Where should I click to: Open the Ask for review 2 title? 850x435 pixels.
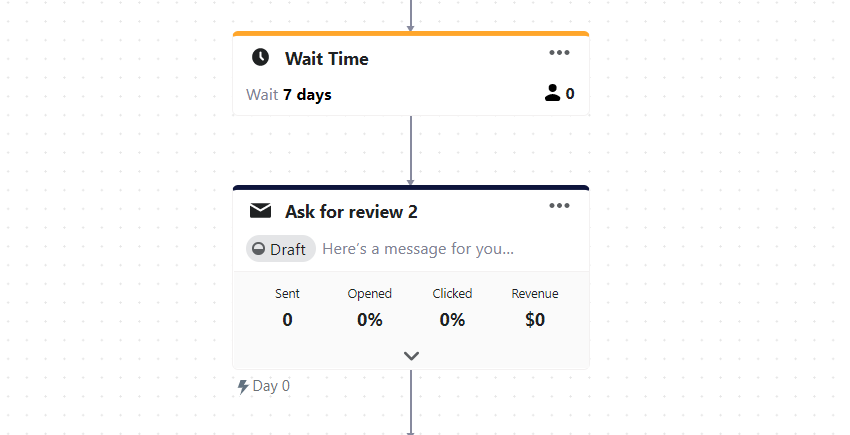tap(351, 212)
